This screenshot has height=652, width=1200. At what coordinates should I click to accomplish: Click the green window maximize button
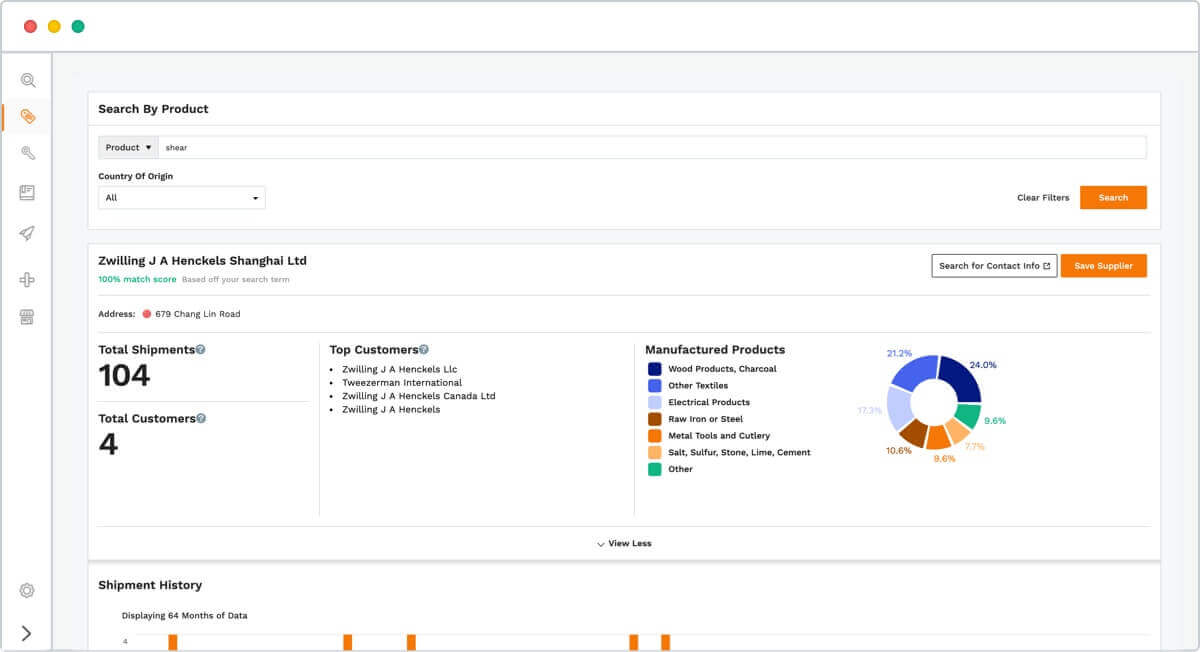pyautogui.click(x=78, y=26)
